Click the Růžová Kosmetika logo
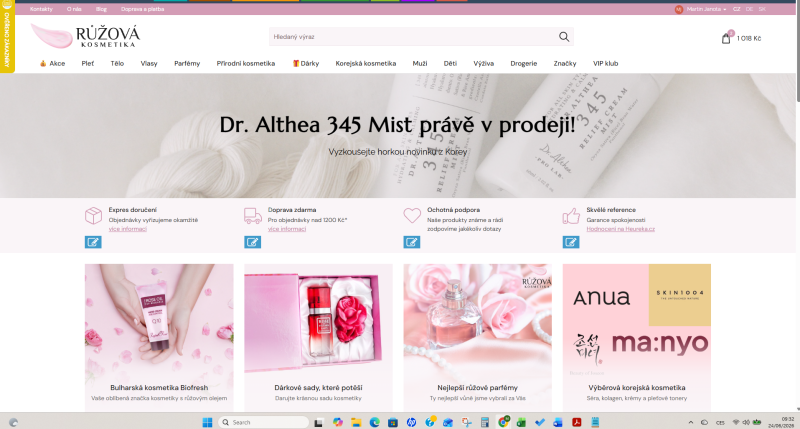This screenshot has height=429, width=800. 85,36
